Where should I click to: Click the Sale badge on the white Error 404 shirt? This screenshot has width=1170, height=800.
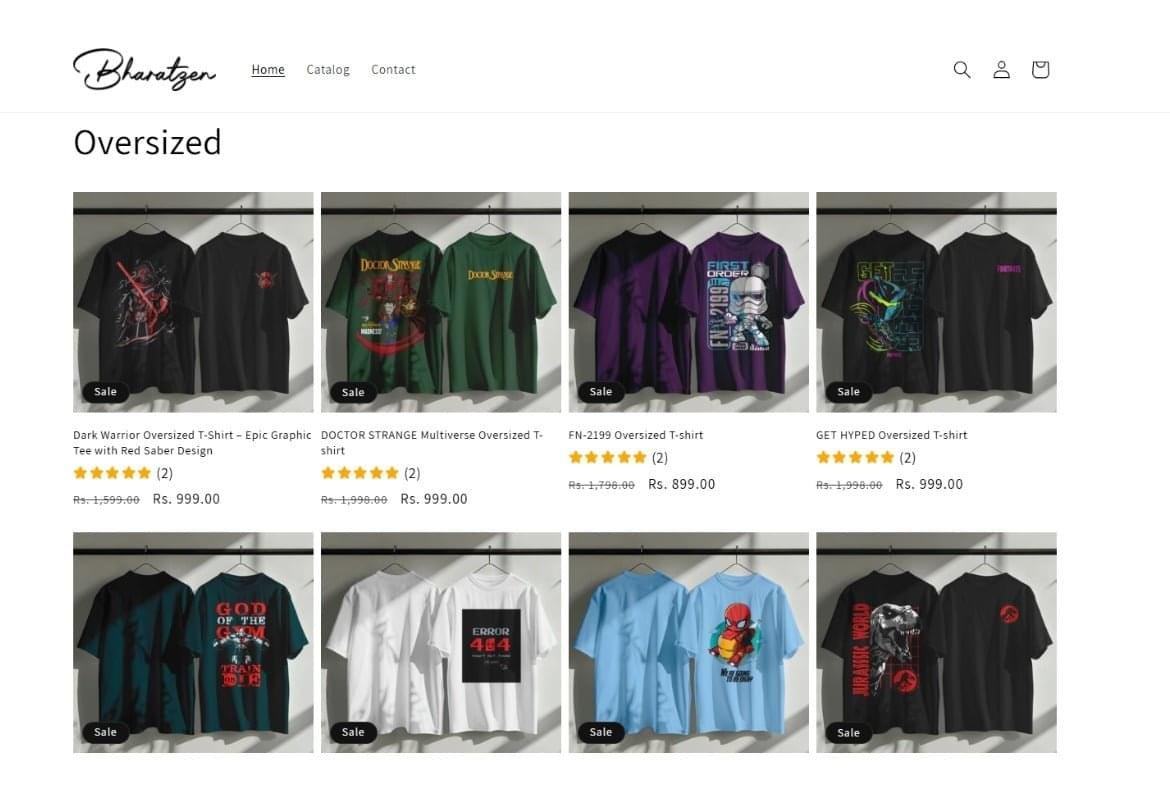point(352,732)
